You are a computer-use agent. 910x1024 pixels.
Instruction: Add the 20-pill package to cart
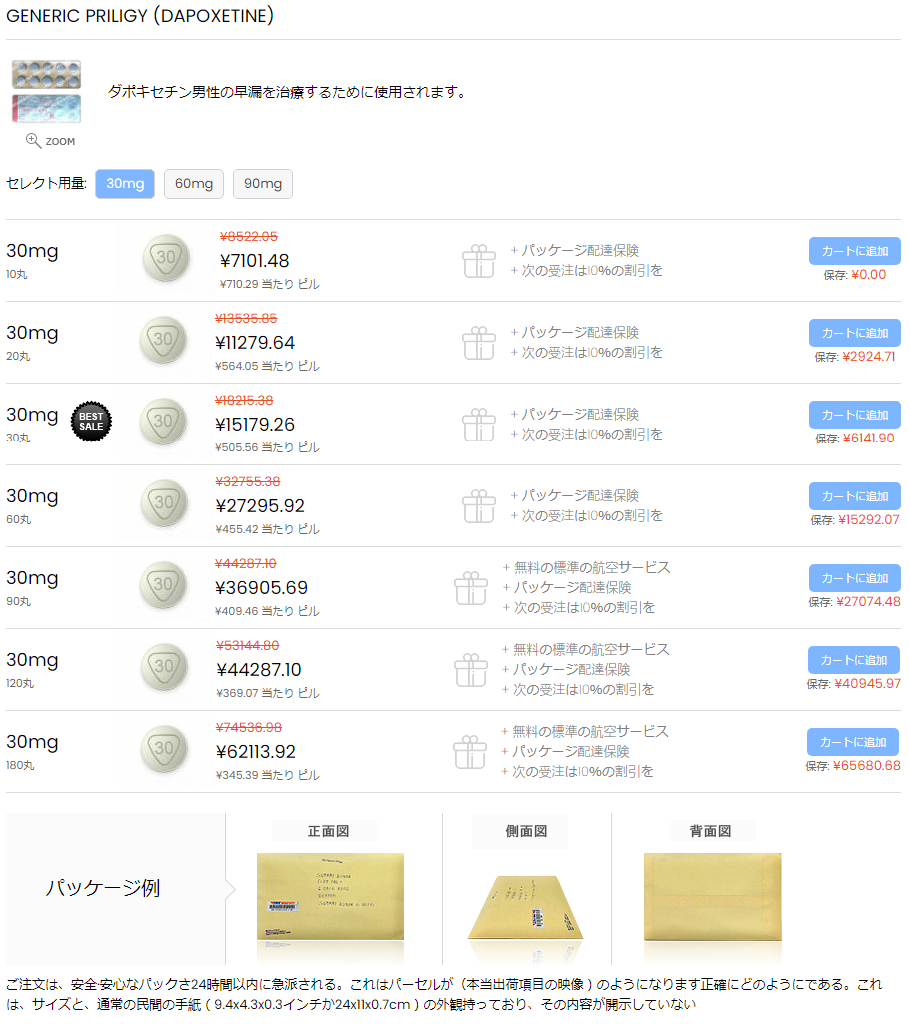pos(854,333)
